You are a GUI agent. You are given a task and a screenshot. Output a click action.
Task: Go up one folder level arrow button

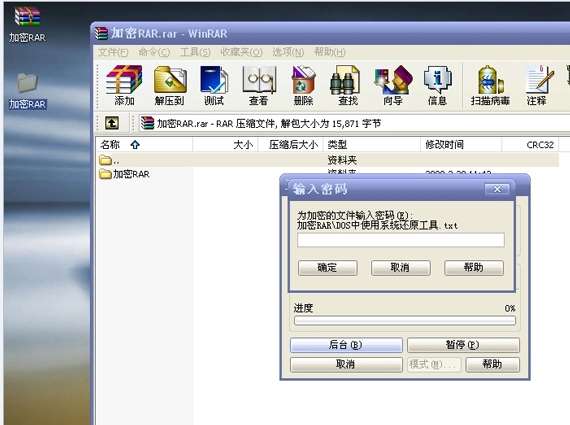(112, 123)
